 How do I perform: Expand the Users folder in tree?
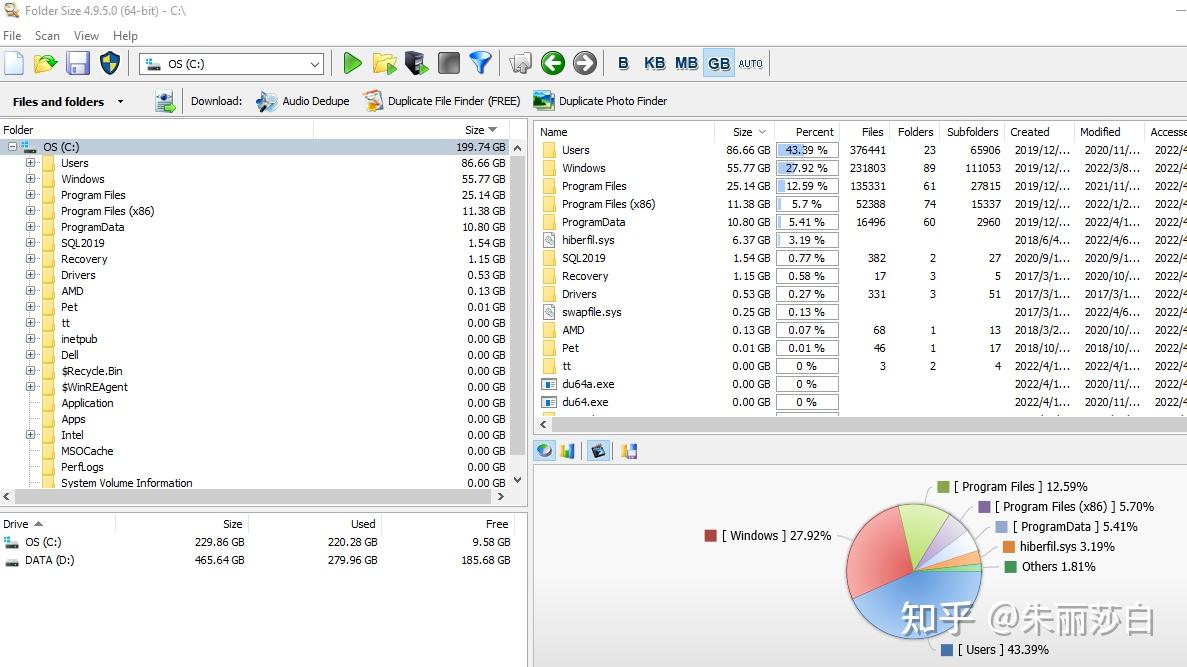tap(30, 163)
